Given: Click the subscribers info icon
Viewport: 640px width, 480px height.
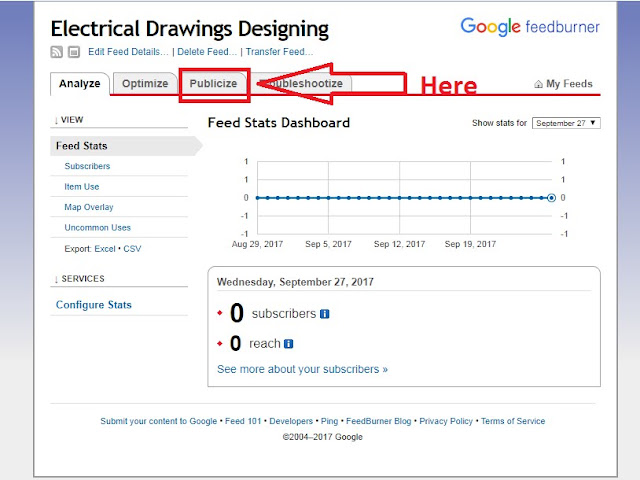Looking at the screenshot, I should point(324,314).
